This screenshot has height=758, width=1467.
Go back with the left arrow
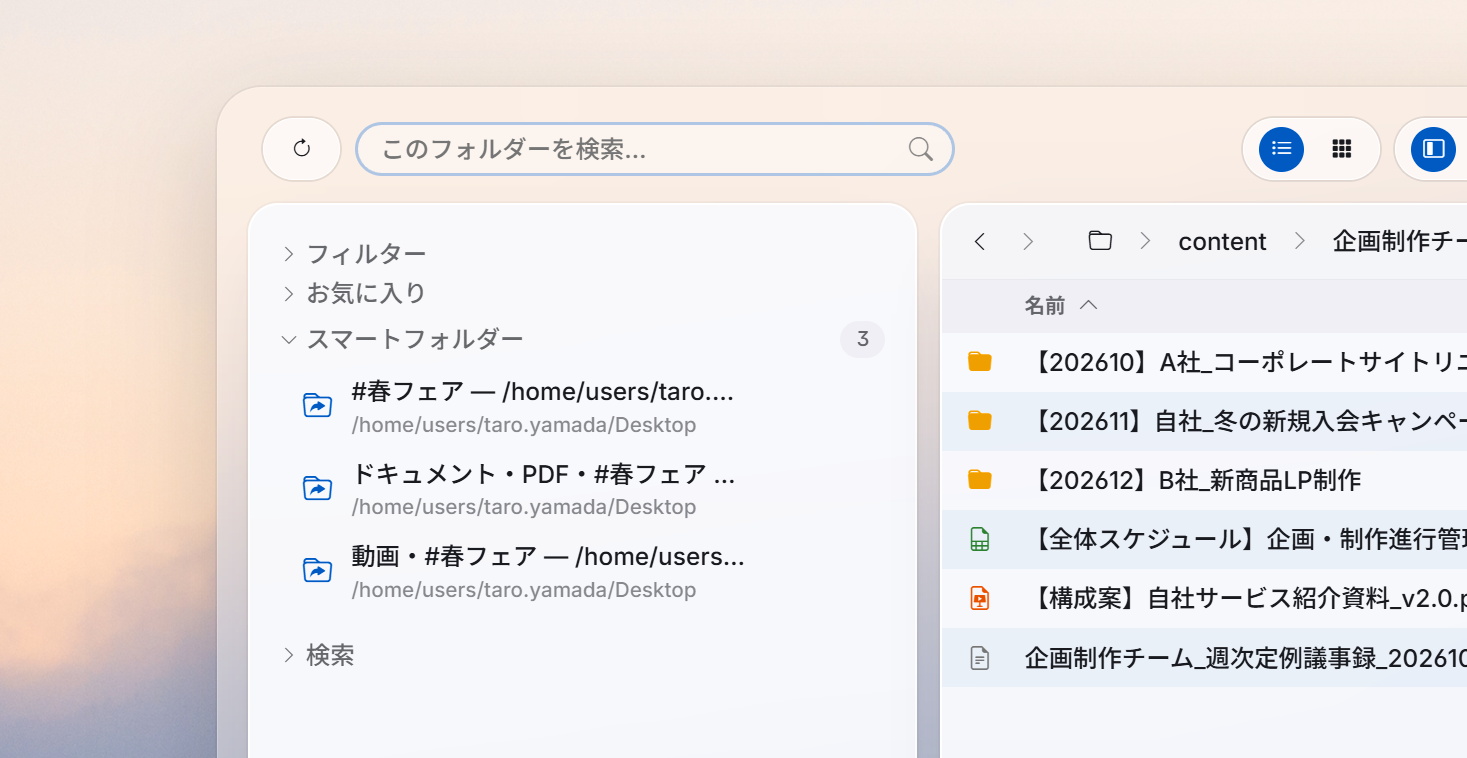click(x=980, y=241)
